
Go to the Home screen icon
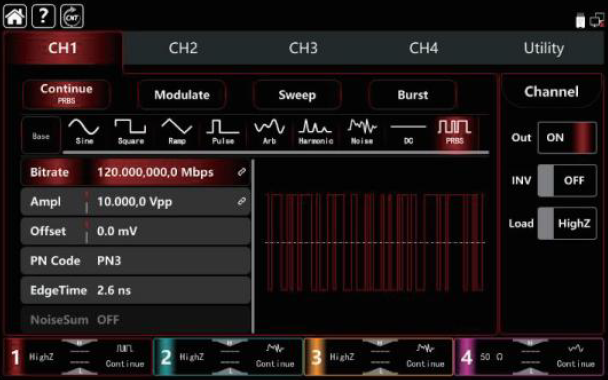click(15, 16)
